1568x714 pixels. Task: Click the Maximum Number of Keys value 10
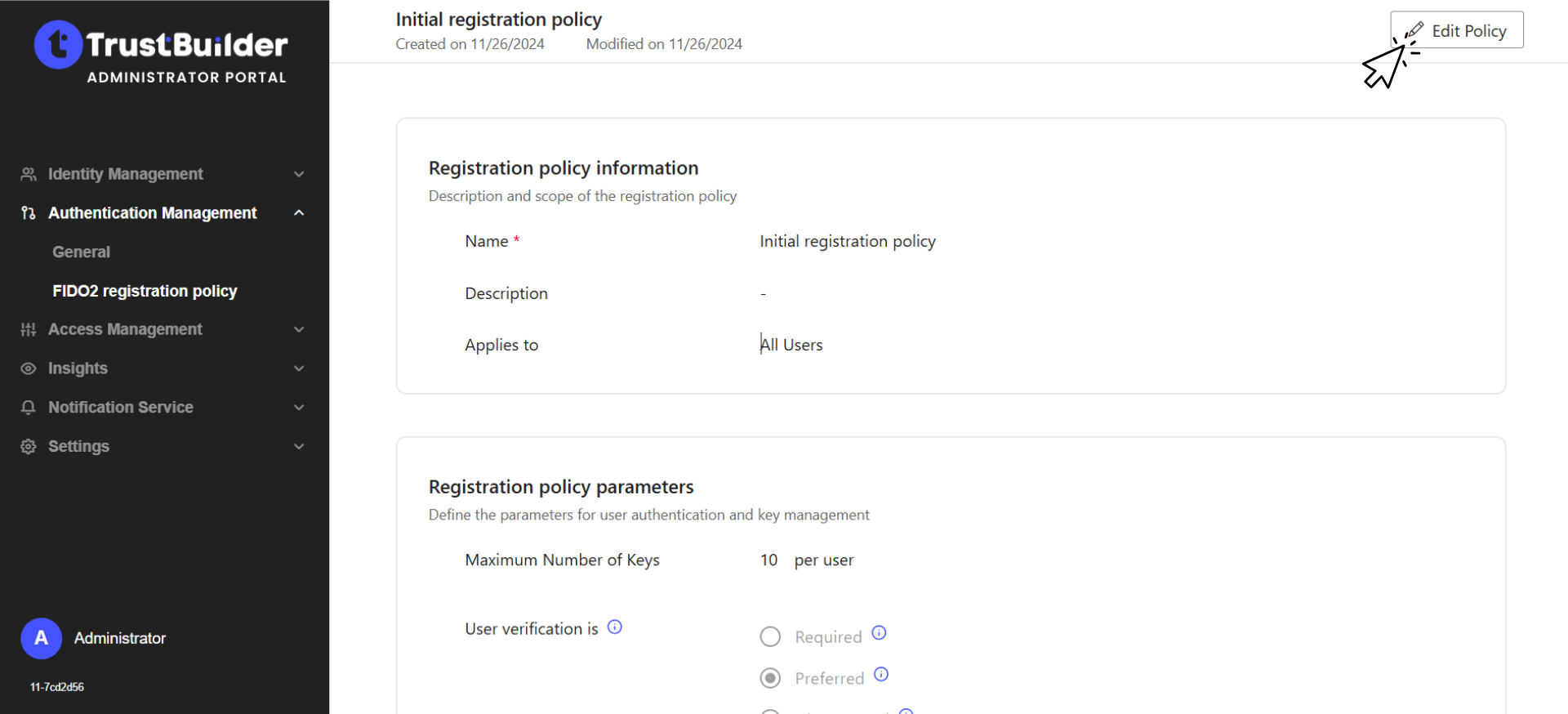click(768, 560)
